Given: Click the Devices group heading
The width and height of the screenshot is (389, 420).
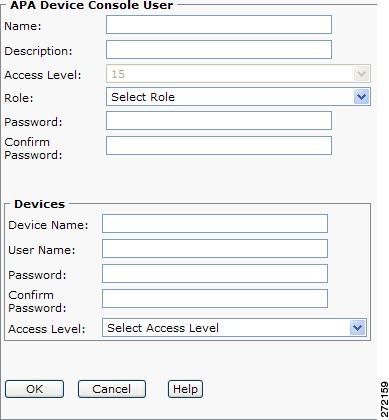Looking at the screenshot, I should coord(39,204).
